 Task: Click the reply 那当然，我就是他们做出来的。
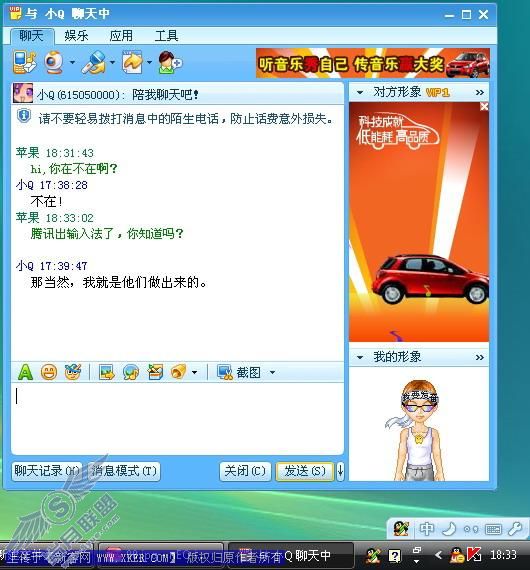tap(119, 282)
